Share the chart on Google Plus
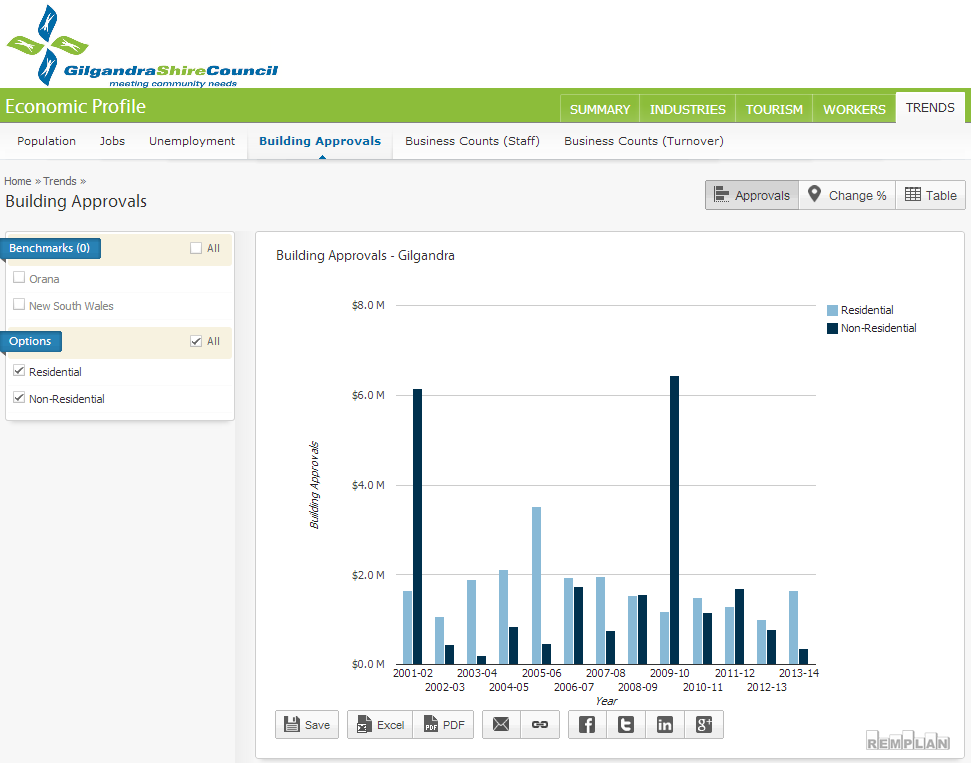This screenshot has width=971, height=763. [x=704, y=724]
